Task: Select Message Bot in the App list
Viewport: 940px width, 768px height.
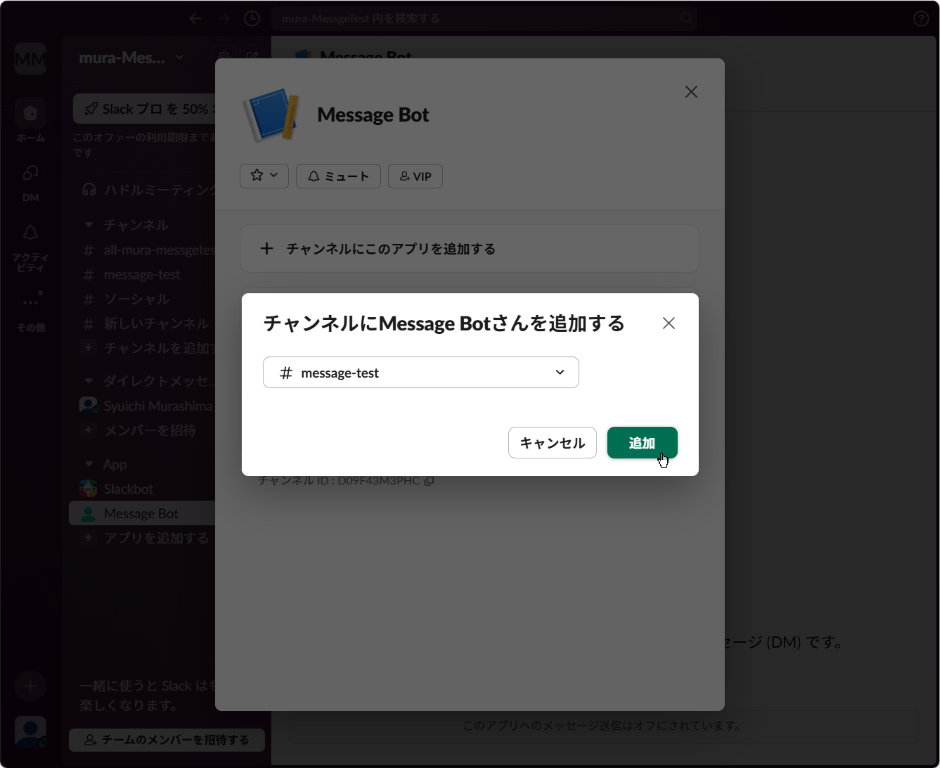Action: pyautogui.click(x=142, y=513)
